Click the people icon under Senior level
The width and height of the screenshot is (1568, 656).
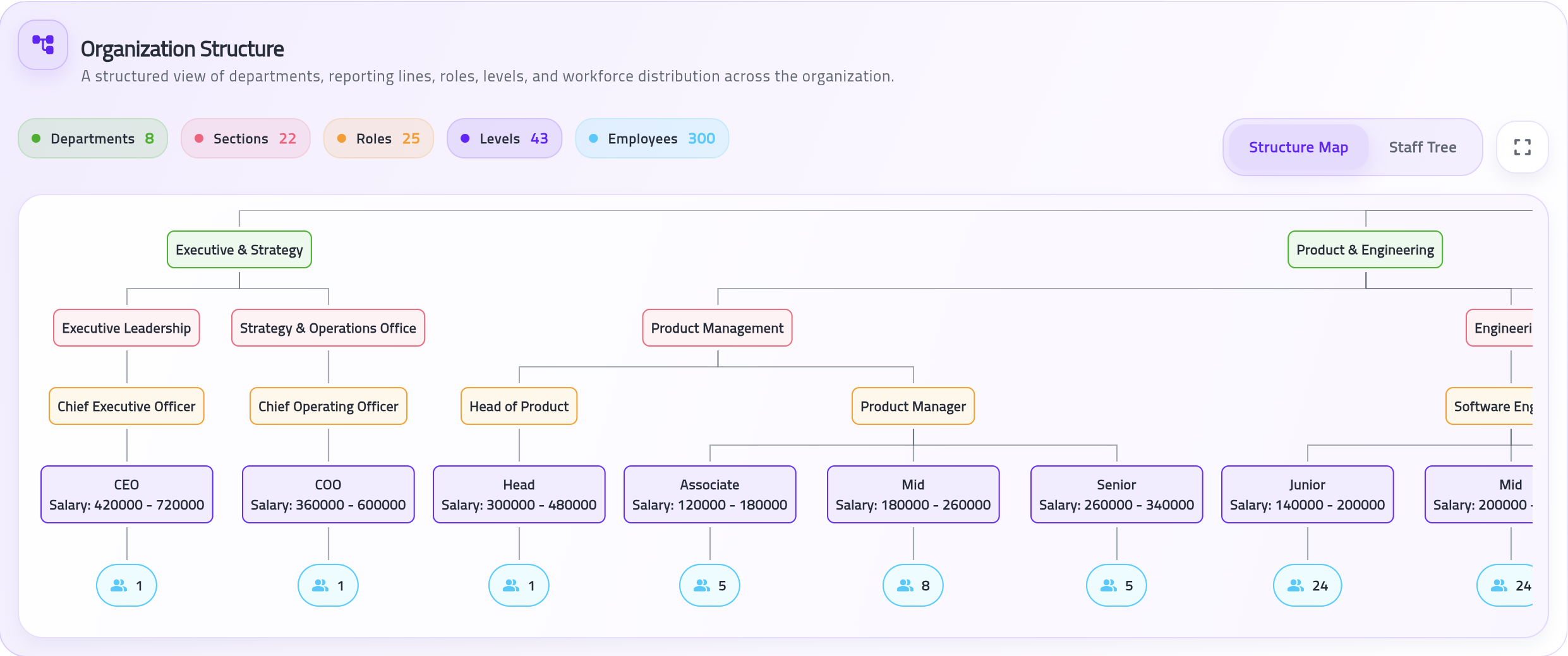pyautogui.click(x=1109, y=586)
